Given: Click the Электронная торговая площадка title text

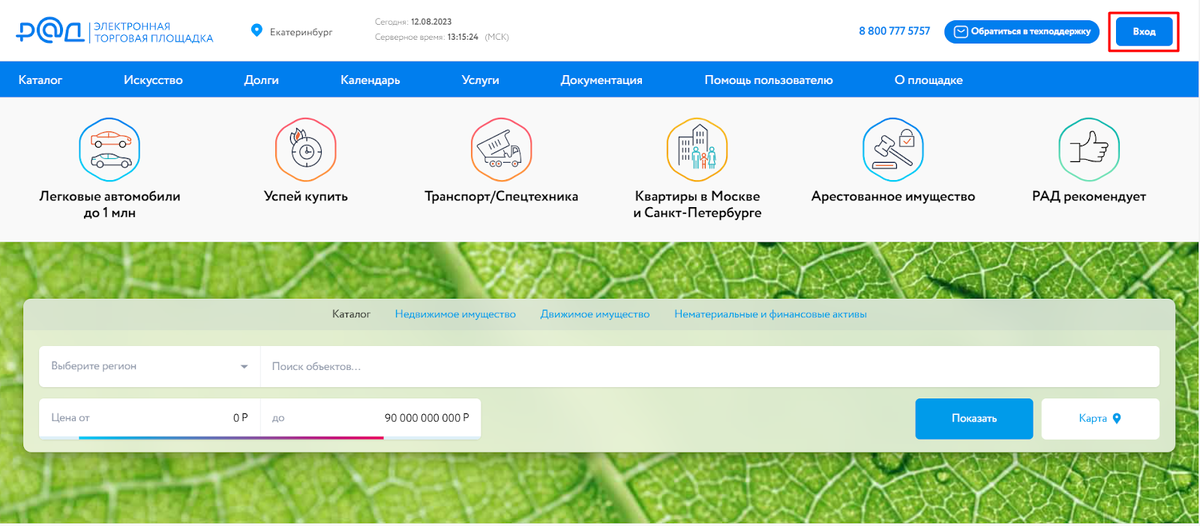Looking at the screenshot, I should (x=152, y=32).
